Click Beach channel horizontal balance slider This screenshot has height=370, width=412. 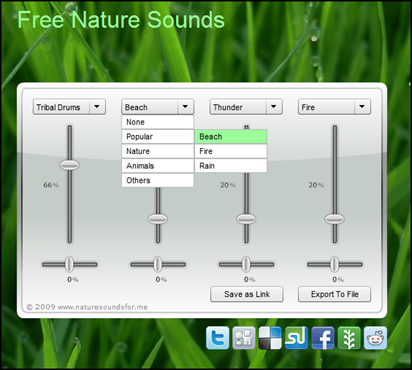pyautogui.click(x=158, y=264)
